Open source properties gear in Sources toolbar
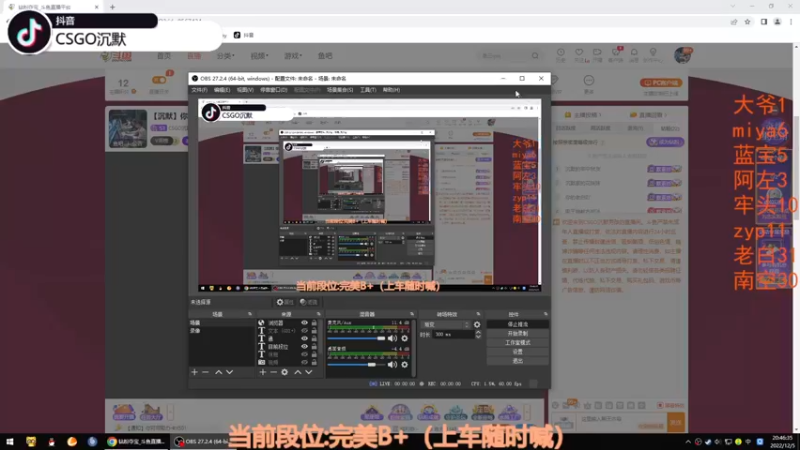Screen dimensions: 800x450 point(285,372)
